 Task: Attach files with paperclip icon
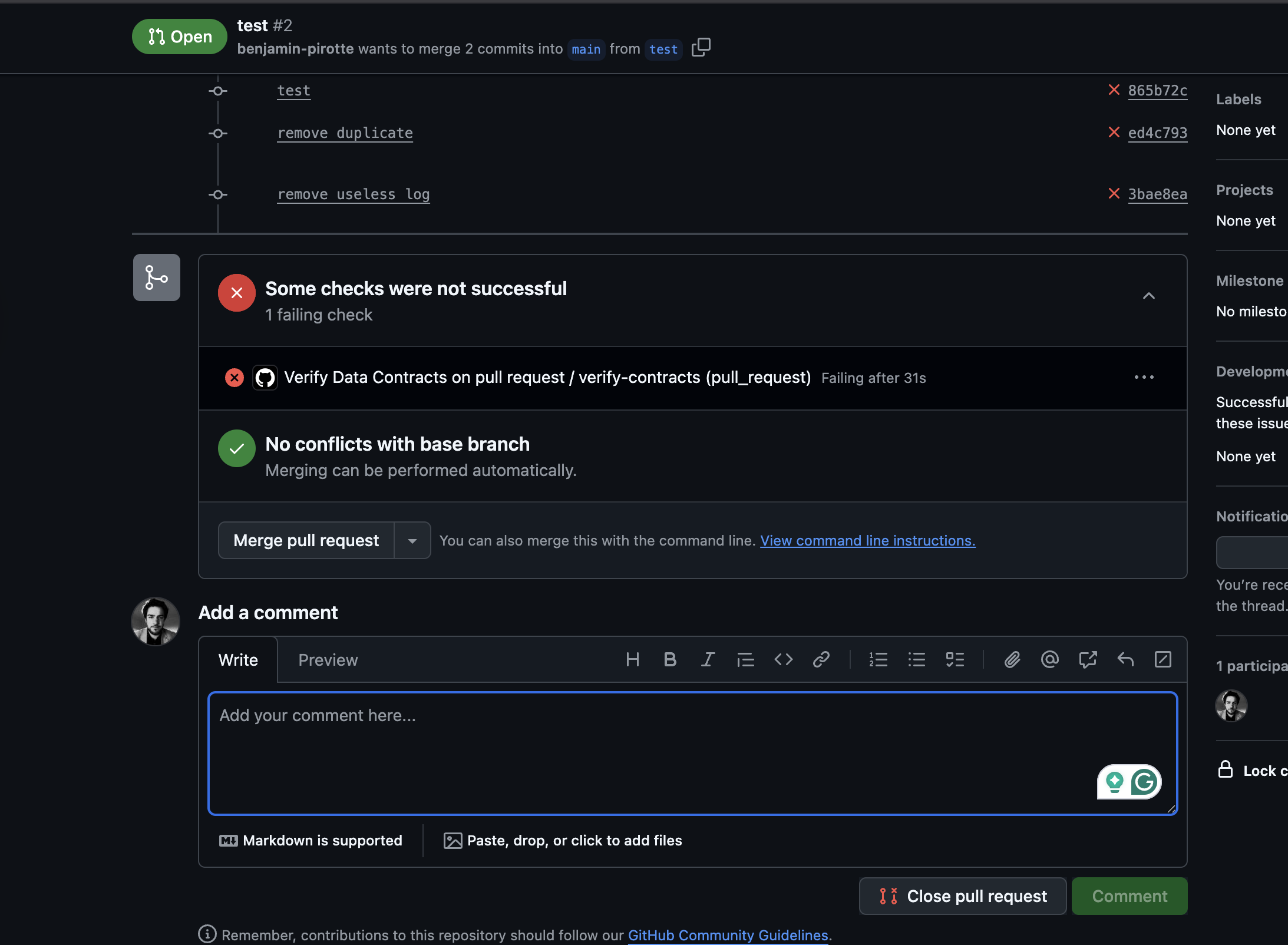coord(1012,659)
